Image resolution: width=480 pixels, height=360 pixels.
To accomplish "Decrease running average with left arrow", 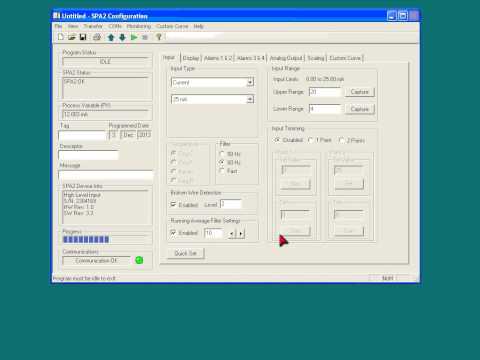I will pos(232,233).
